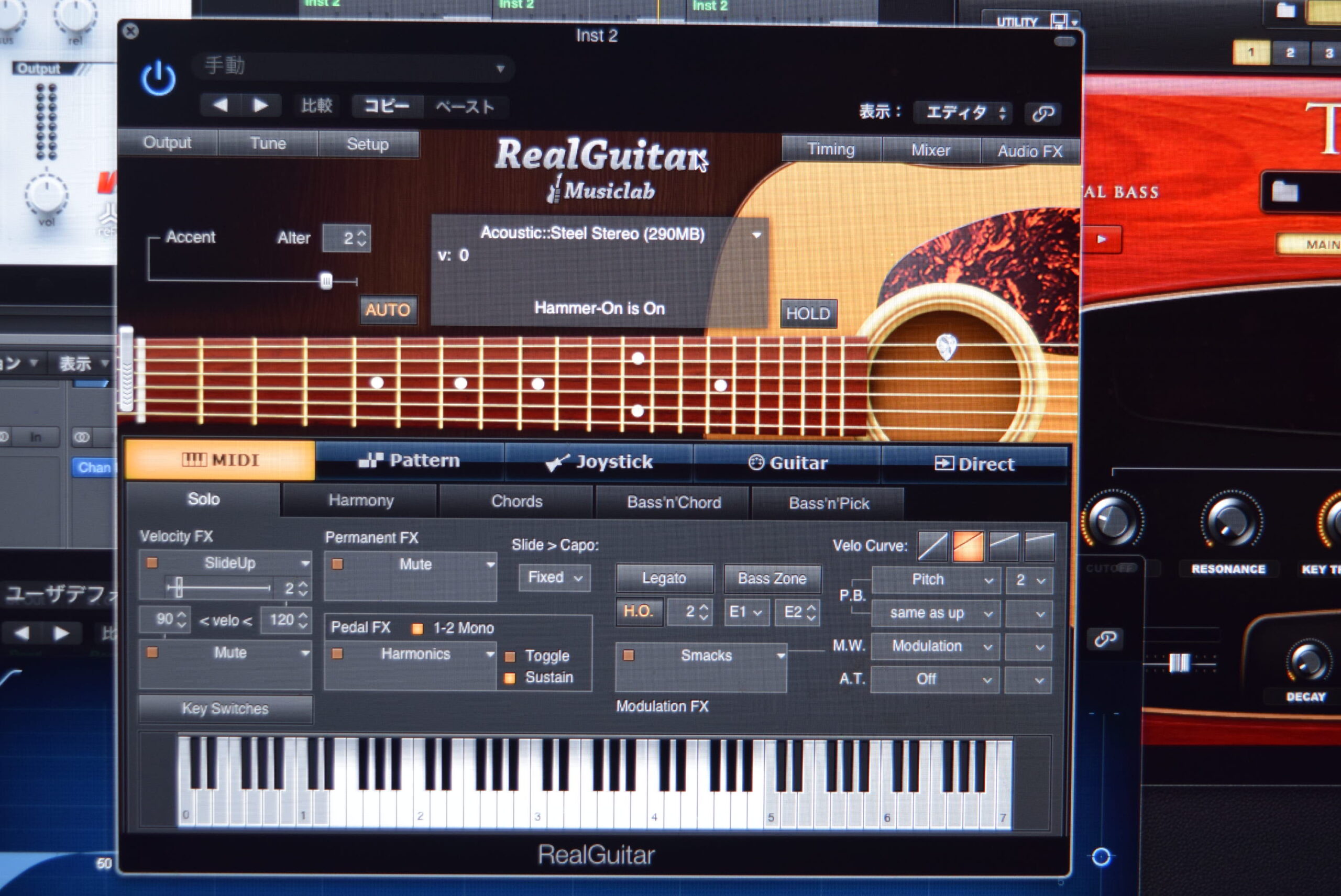Open the Bass Zone E1 dropdown
The width and height of the screenshot is (1341, 896).
[746, 613]
